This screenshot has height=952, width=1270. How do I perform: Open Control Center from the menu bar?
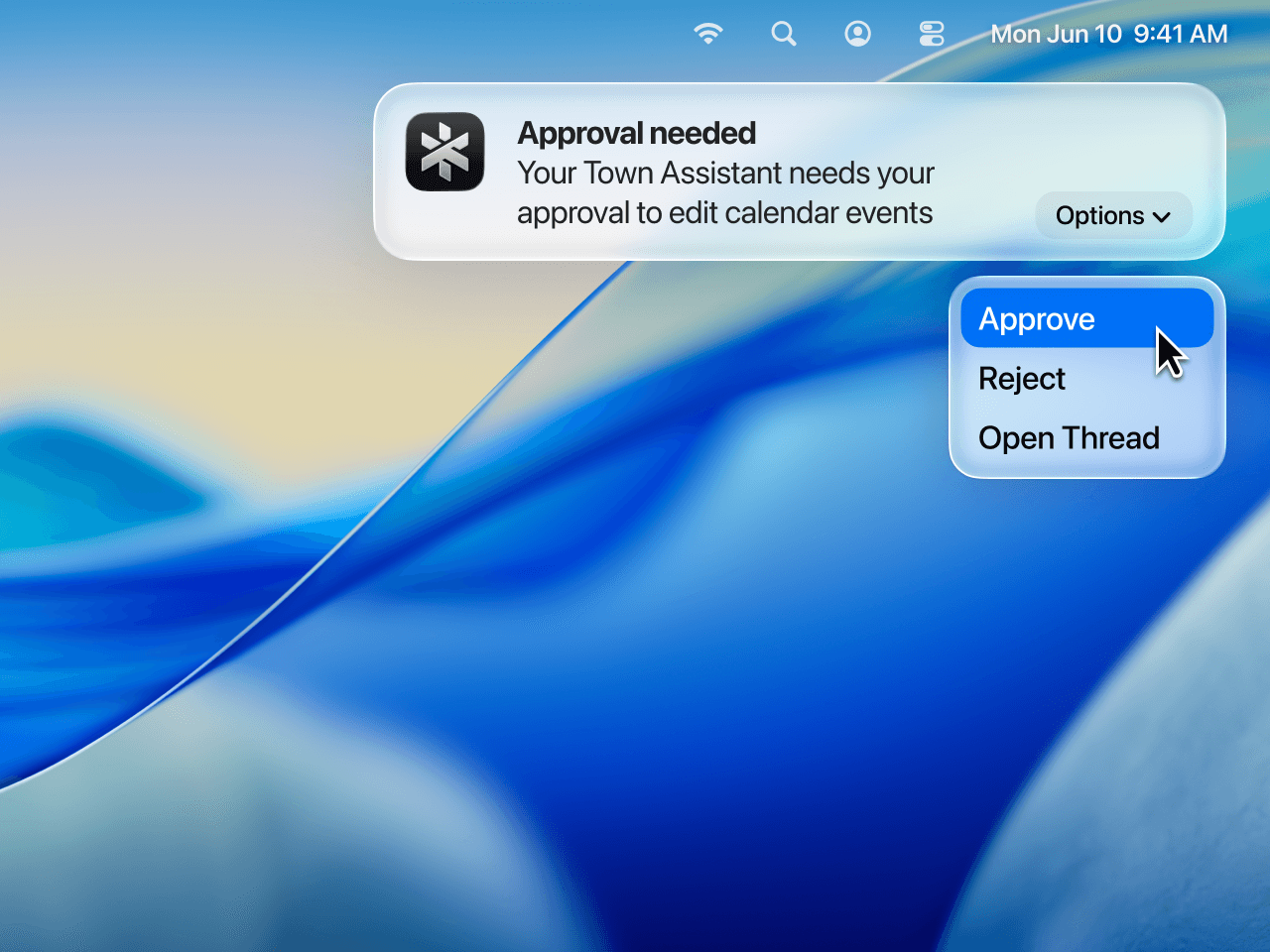point(931,33)
